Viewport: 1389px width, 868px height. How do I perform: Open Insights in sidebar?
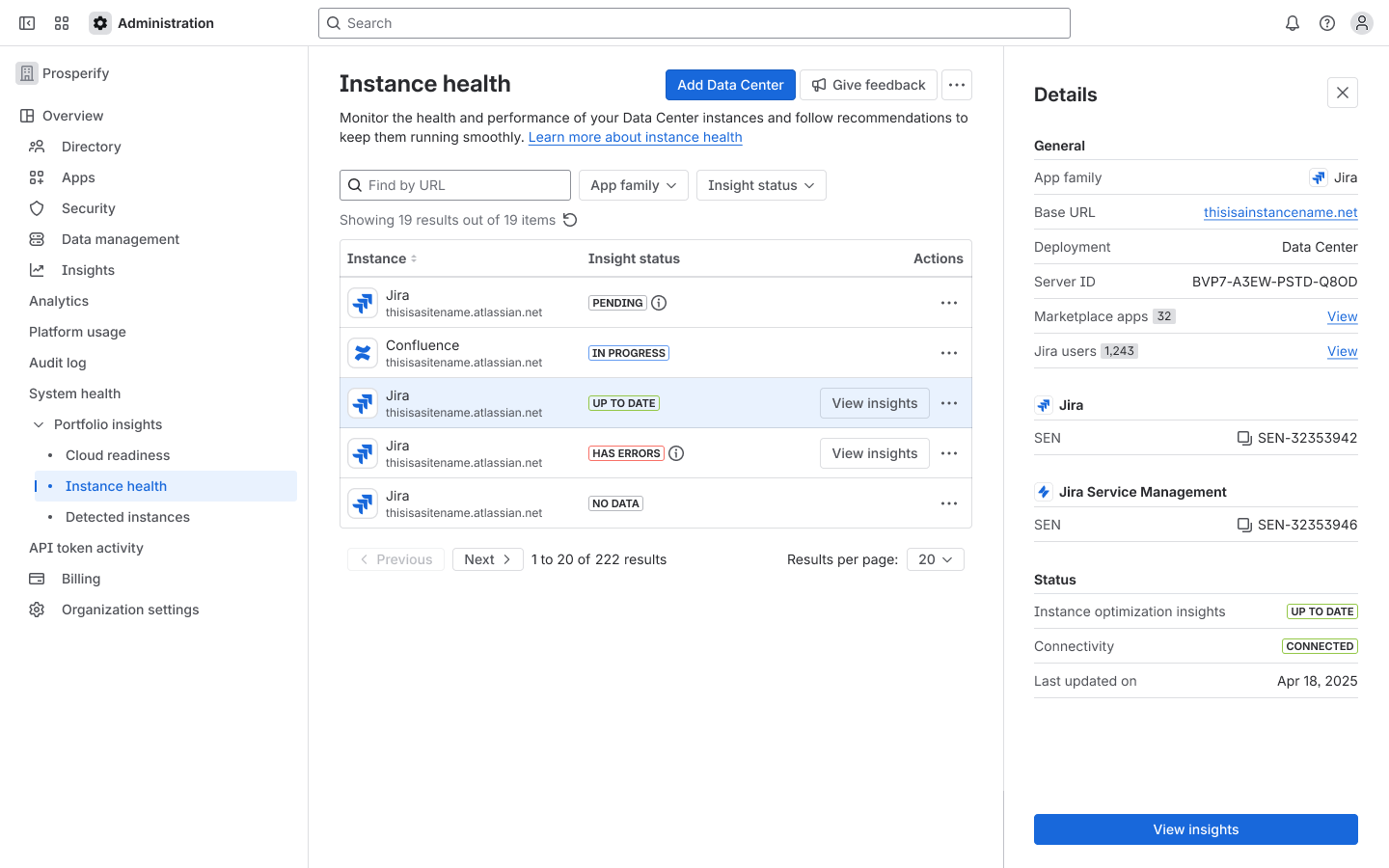click(88, 270)
